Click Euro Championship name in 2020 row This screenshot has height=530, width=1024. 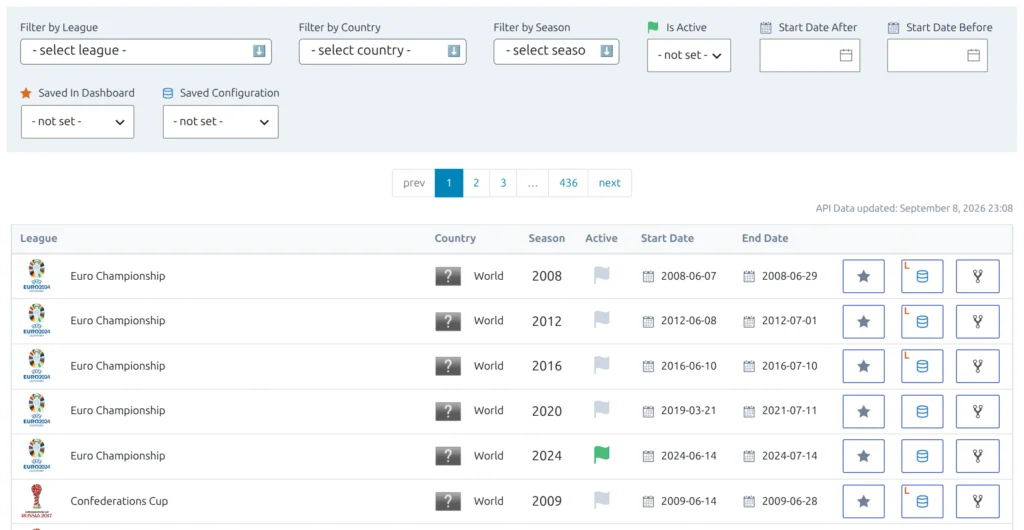coord(118,411)
